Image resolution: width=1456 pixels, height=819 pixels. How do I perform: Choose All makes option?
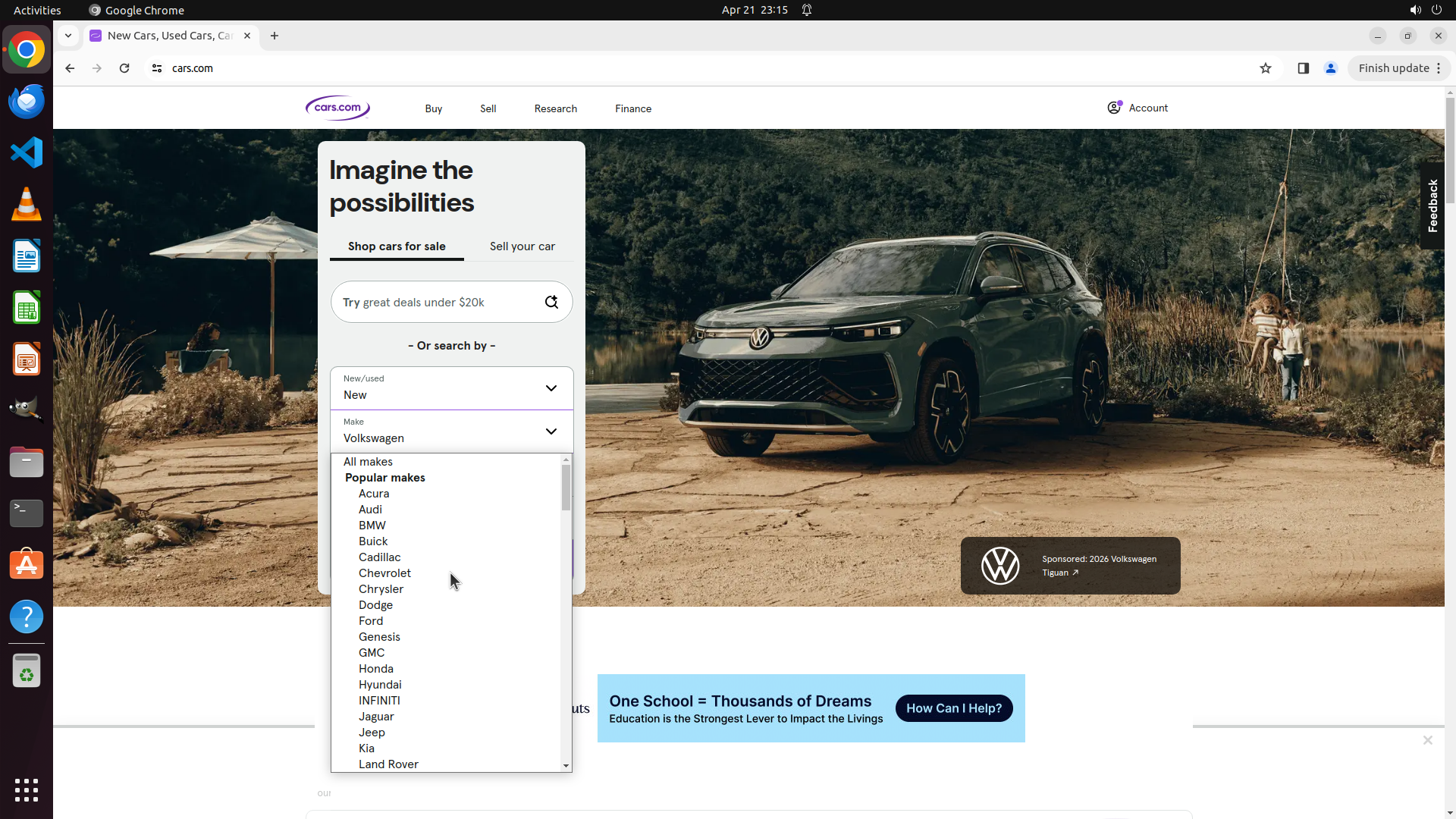click(x=368, y=462)
